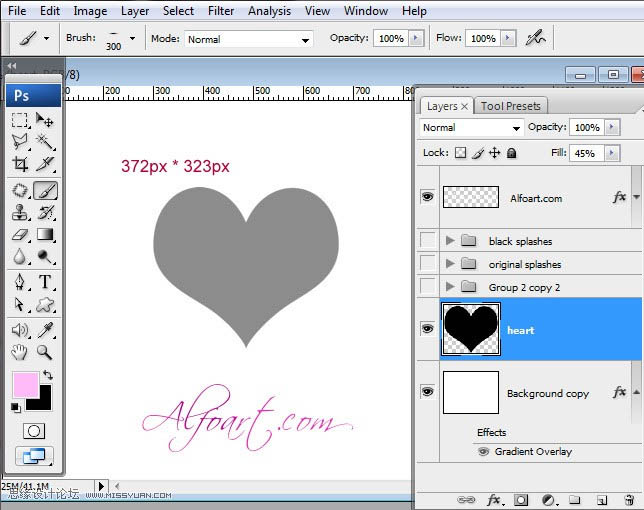This screenshot has height=510, width=644.
Task: Enable airbrush mode in options bar
Action: tap(536, 38)
